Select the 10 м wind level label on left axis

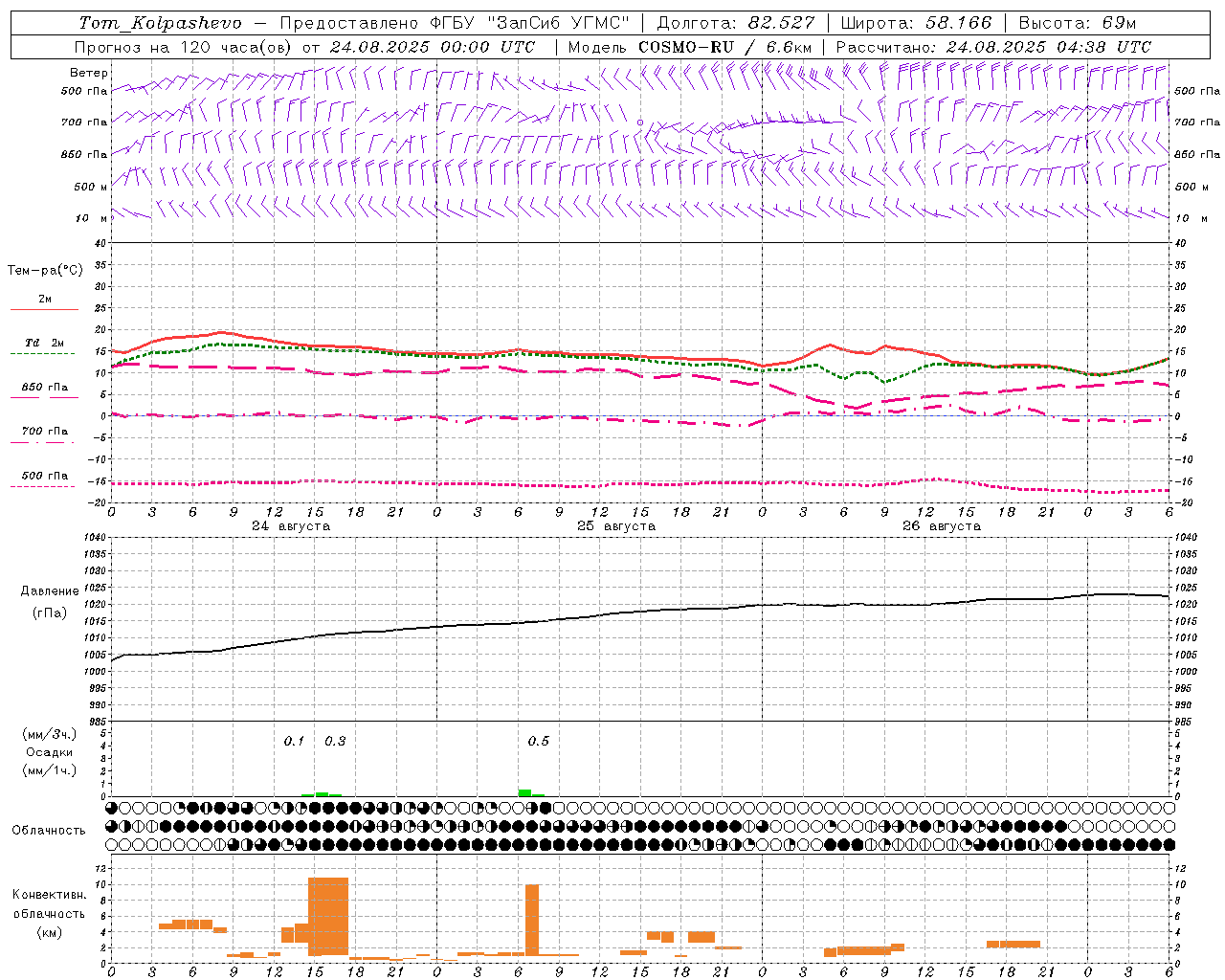(91, 218)
